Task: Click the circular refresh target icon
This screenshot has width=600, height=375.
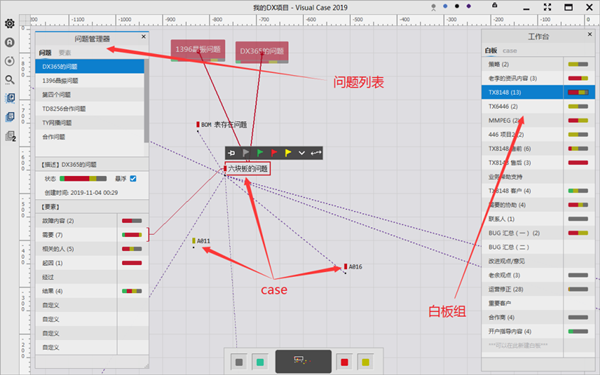Action: point(10,61)
